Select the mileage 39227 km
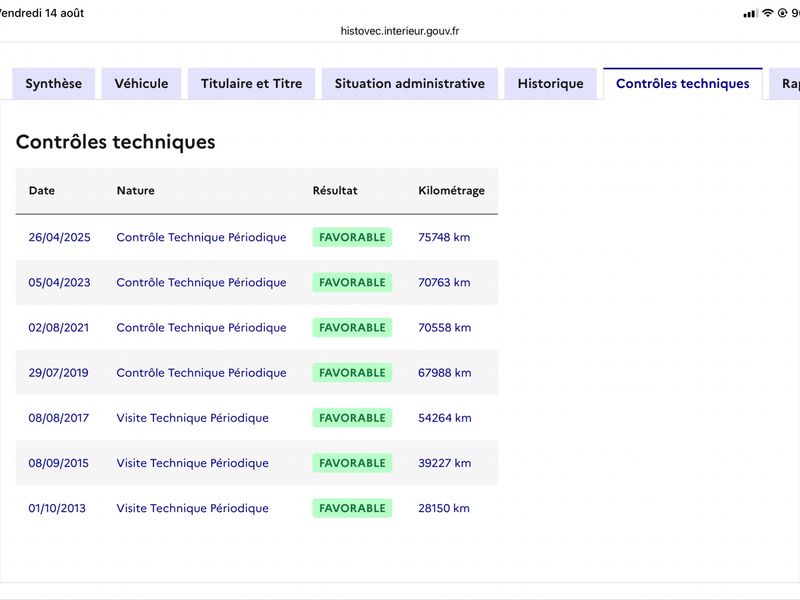Screen dimensions: 800x600 (x=445, y=463)
